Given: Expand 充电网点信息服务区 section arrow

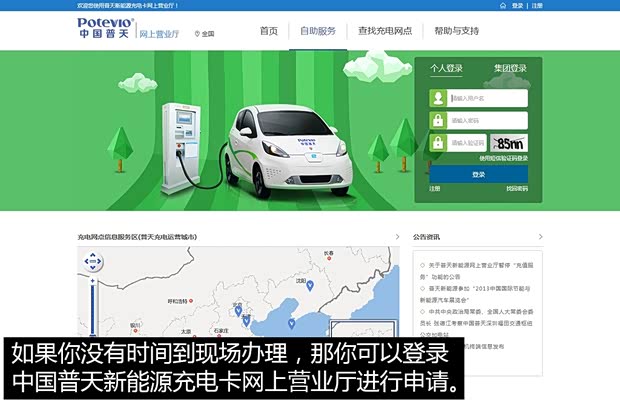Looking at the screenshot, I should click(397, 237).
